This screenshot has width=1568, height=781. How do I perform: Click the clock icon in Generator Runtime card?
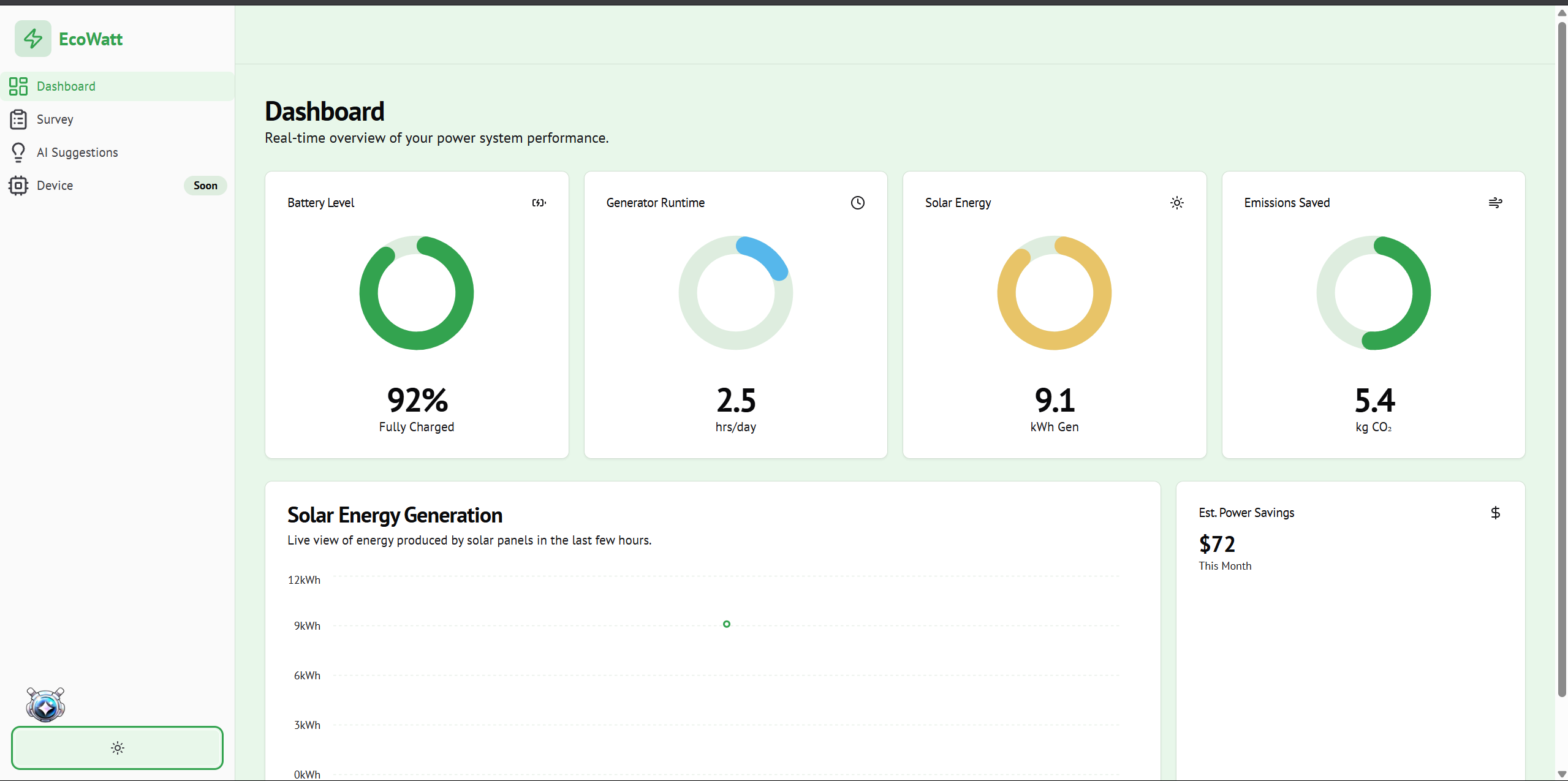point(857,203)
